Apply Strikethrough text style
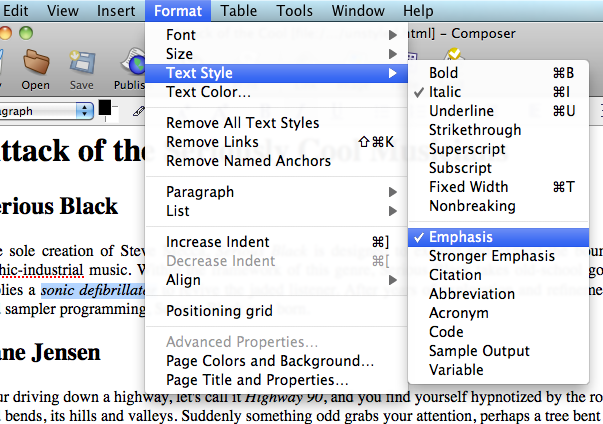This screenshot has width=603, height=424. 475,130
